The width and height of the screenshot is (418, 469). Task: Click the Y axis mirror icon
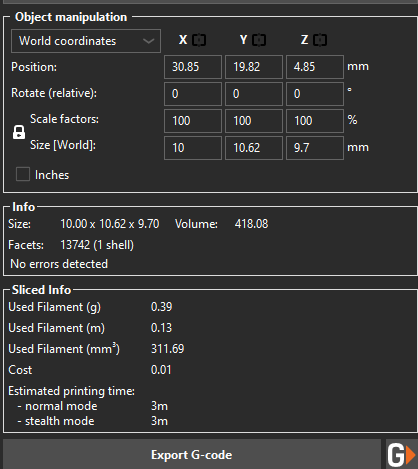(259, 40)
